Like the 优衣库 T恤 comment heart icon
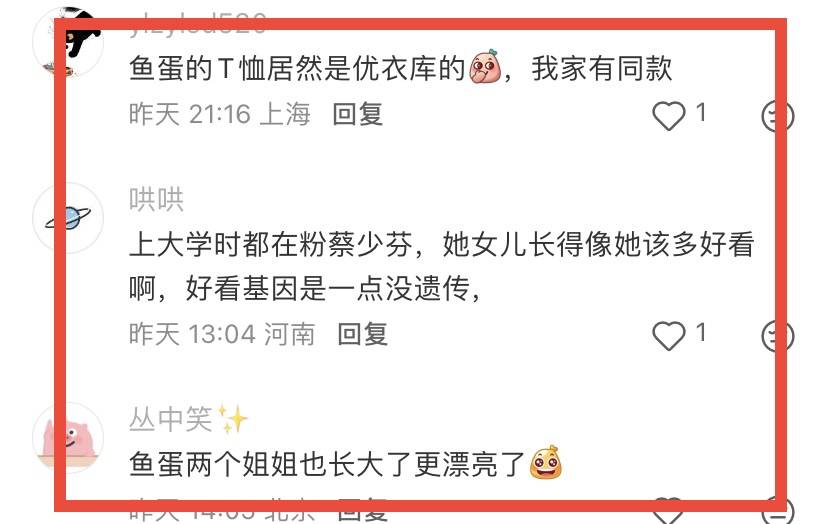828x524 pixels. pyautogui.click(x=669, y=116)
